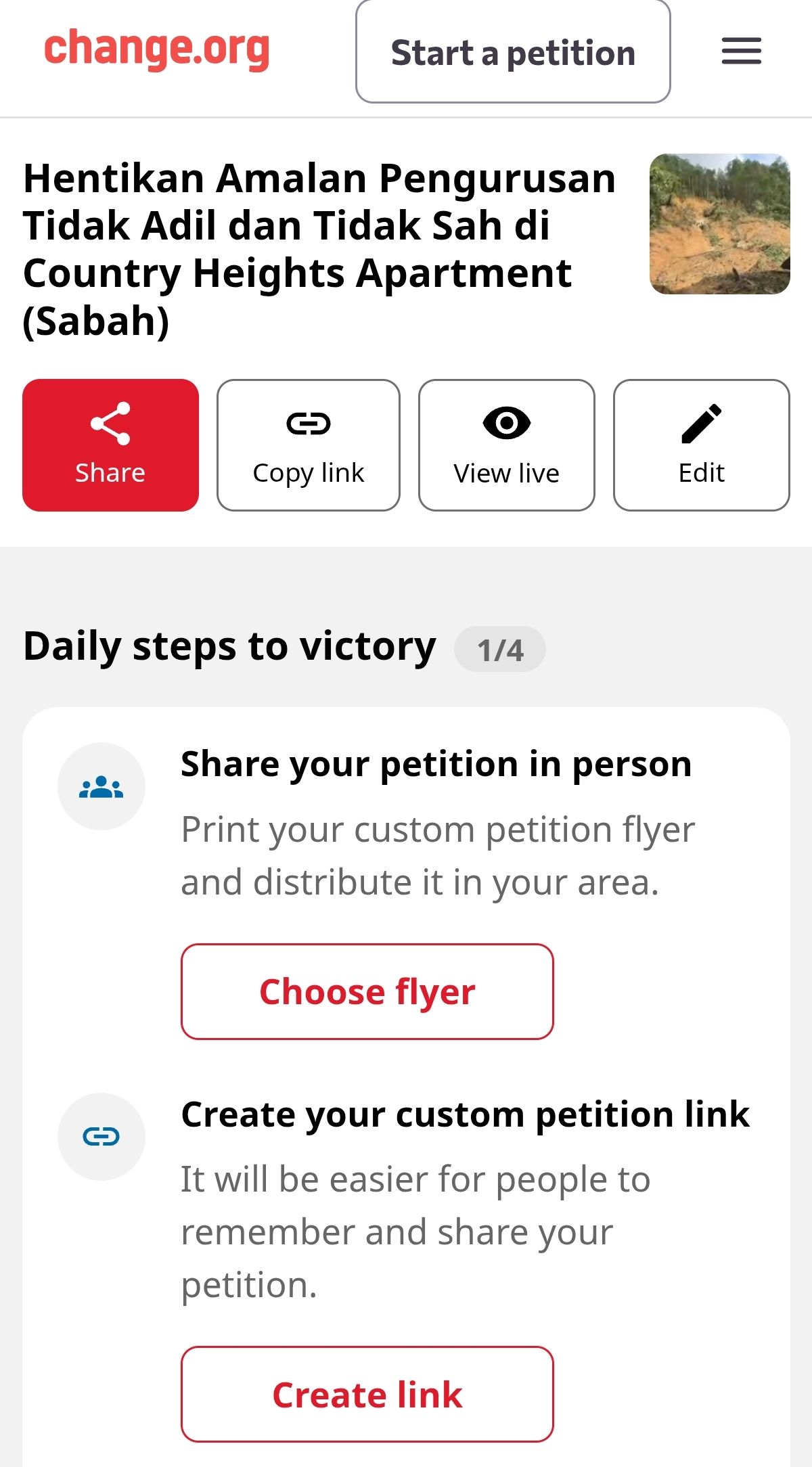The height and width of the screenshot is (1467, 812).
Task: Click the eye icon to view live
Action: click(x=507, y=423)
